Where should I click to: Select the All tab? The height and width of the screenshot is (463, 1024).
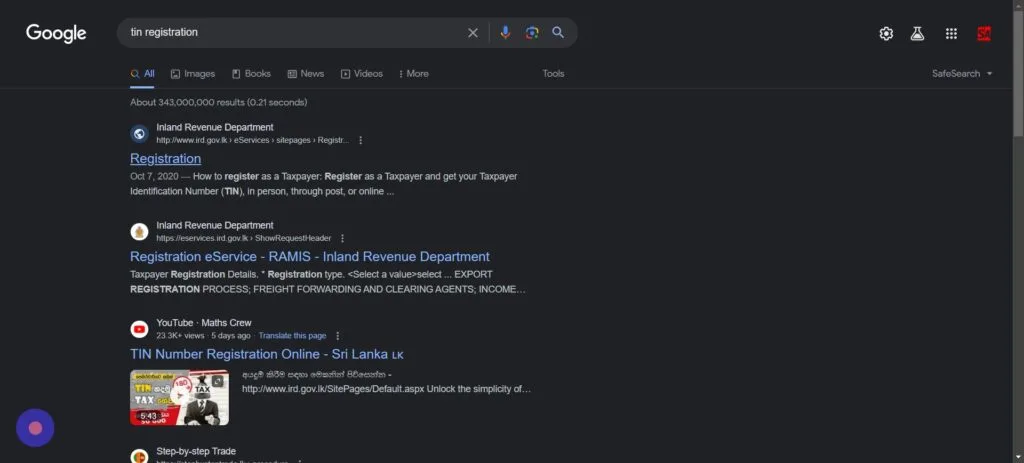tap(142, 74)
